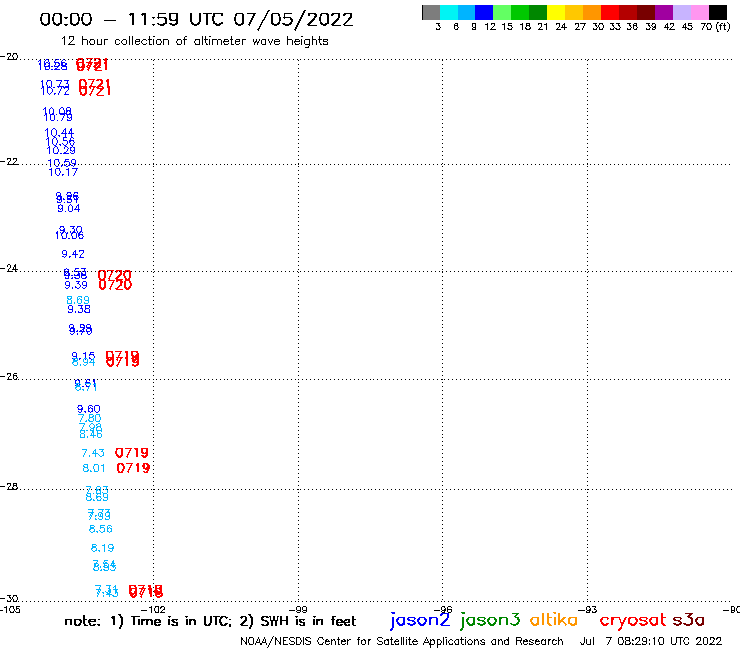Viewport: 740px width, 650px height.
Task: Click the -93 longitude axis label
Action: point(587,609)
